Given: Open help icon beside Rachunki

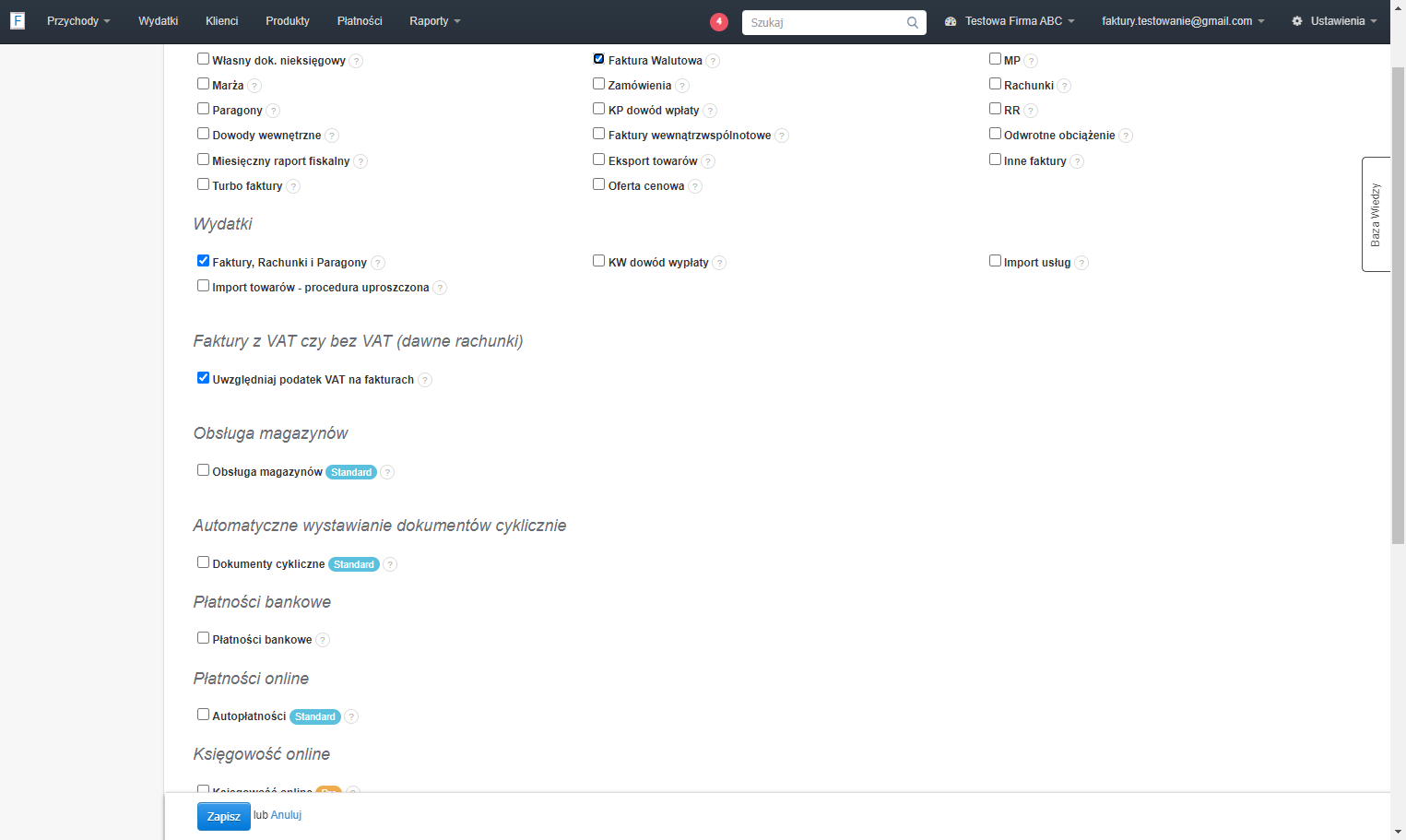Looking at the screenshot, I should point(1064,86).
